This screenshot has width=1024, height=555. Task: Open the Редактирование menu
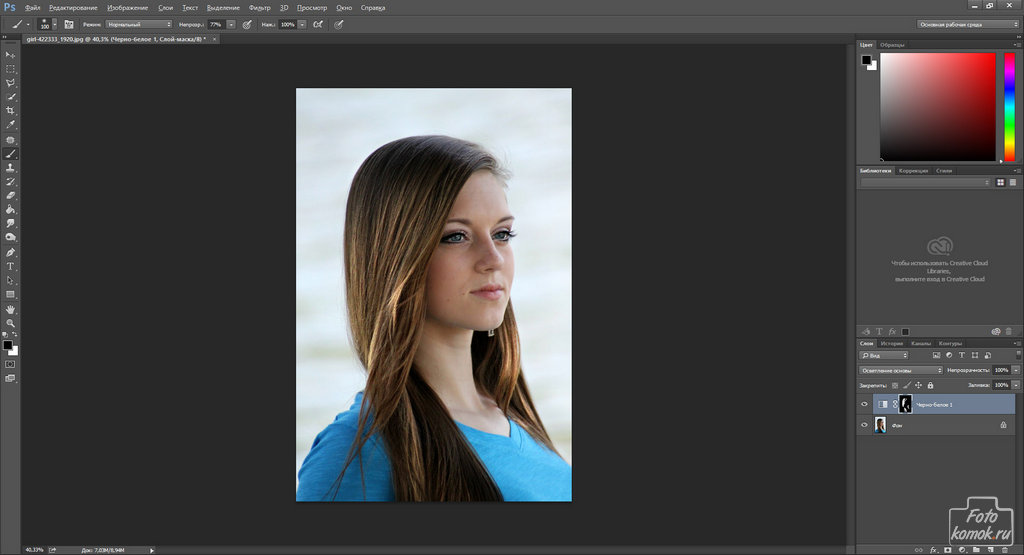tap(73, 8)
